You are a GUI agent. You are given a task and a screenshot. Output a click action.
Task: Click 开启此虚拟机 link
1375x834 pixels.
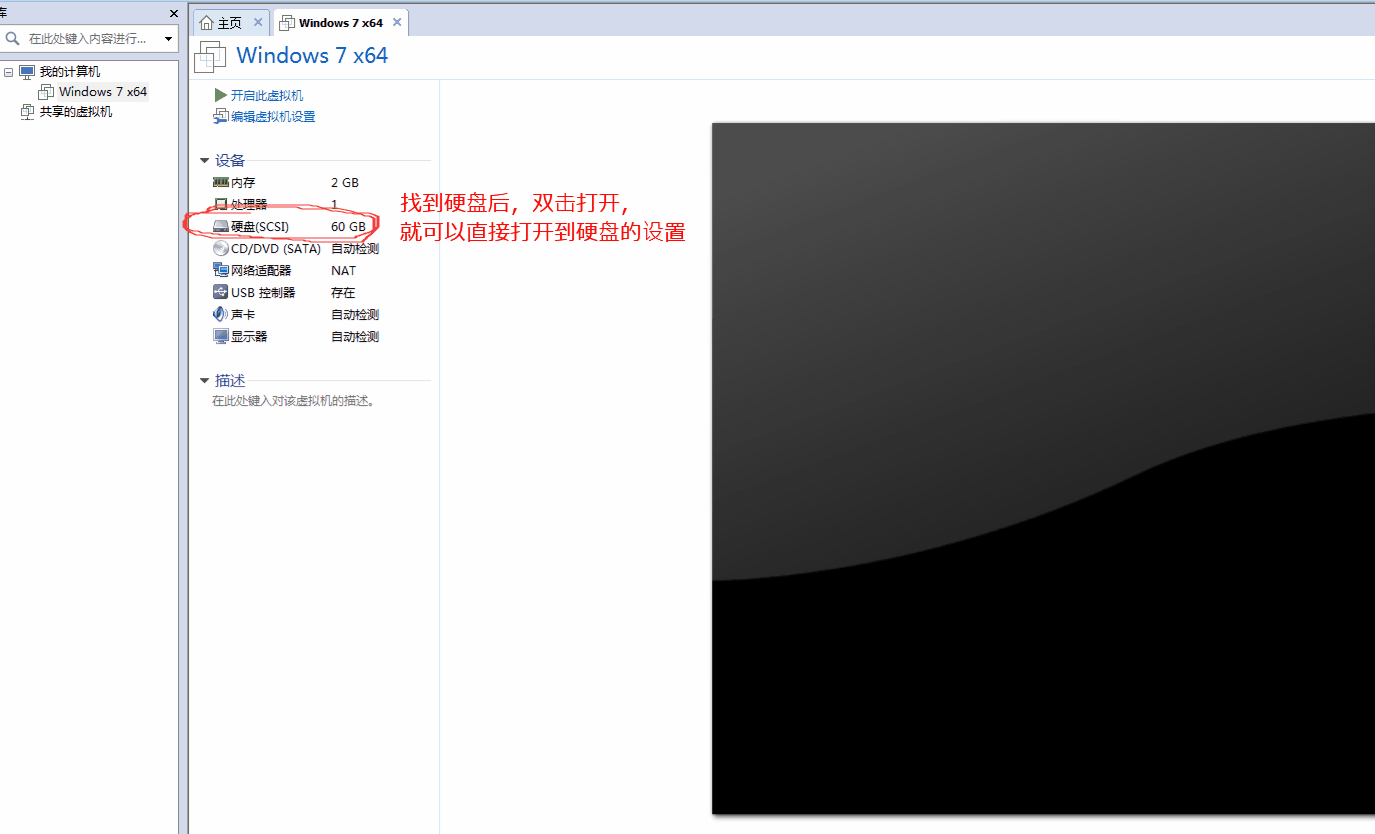click(267, 96)
